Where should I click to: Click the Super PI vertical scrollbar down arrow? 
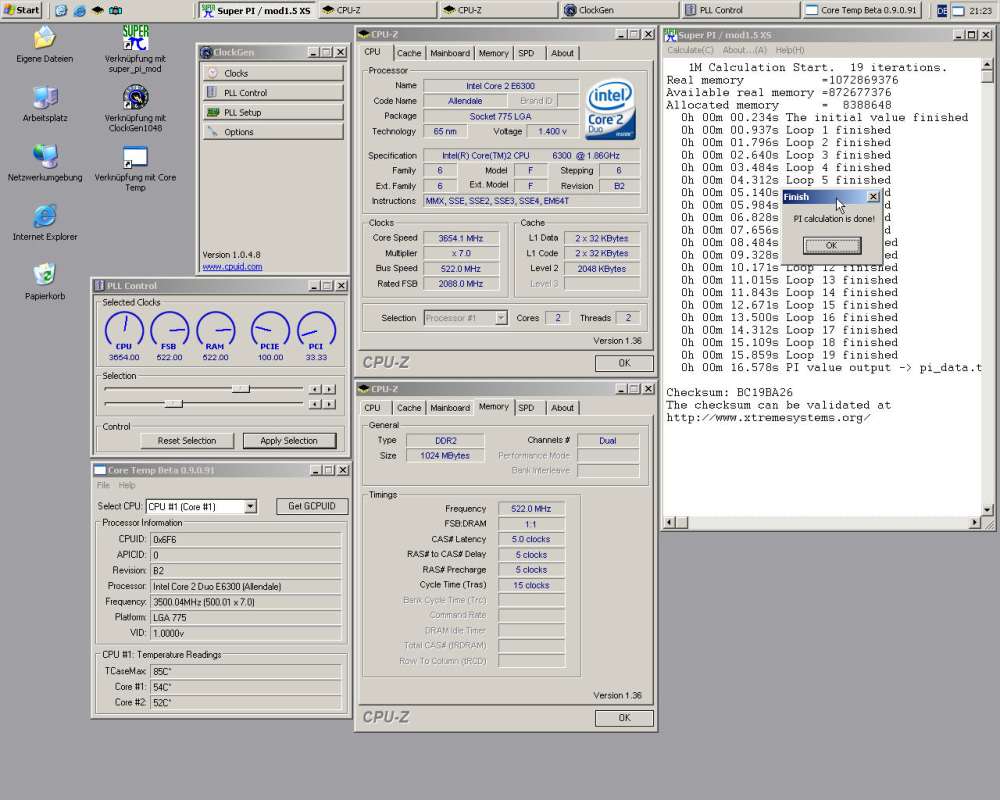(987, 510)
